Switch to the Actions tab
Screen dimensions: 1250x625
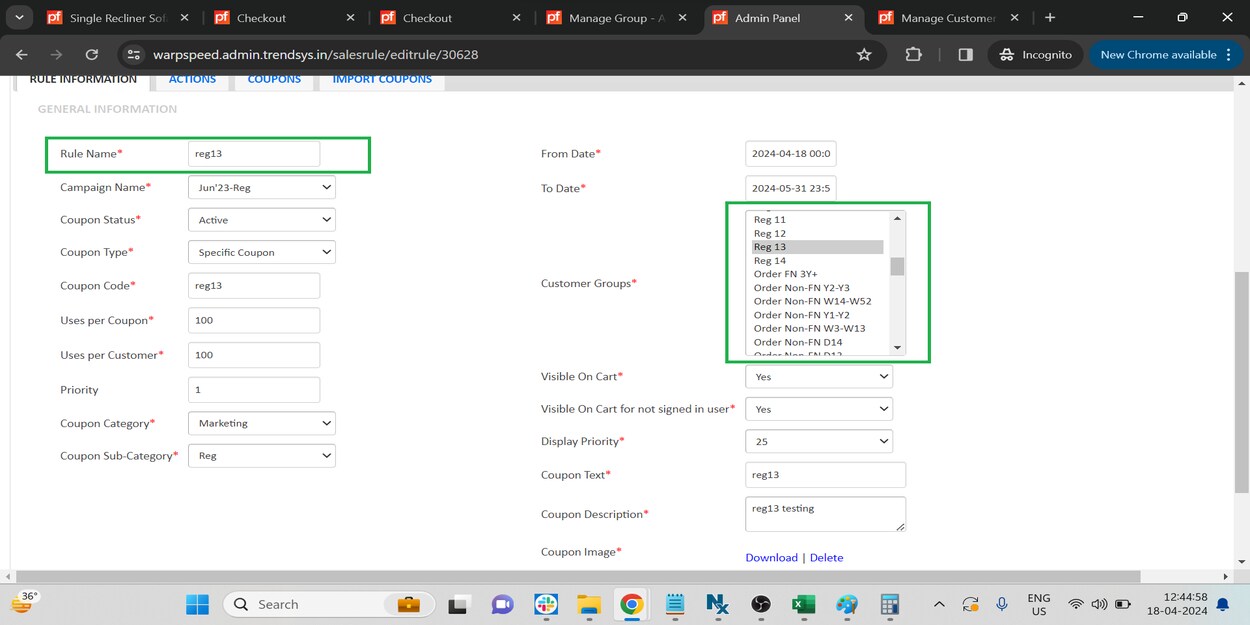(192, 79)
